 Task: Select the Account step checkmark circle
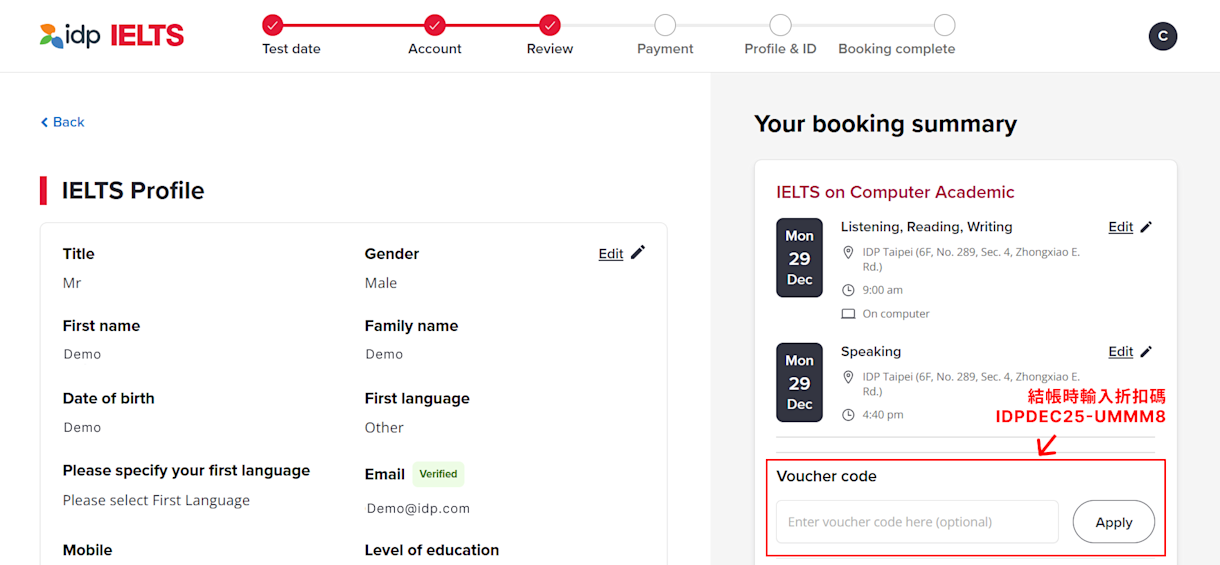pos(434,25)
